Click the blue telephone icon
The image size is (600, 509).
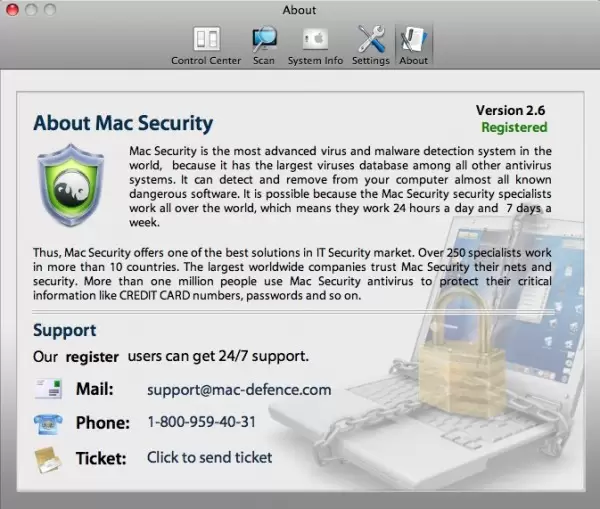(x=47, y=423)
